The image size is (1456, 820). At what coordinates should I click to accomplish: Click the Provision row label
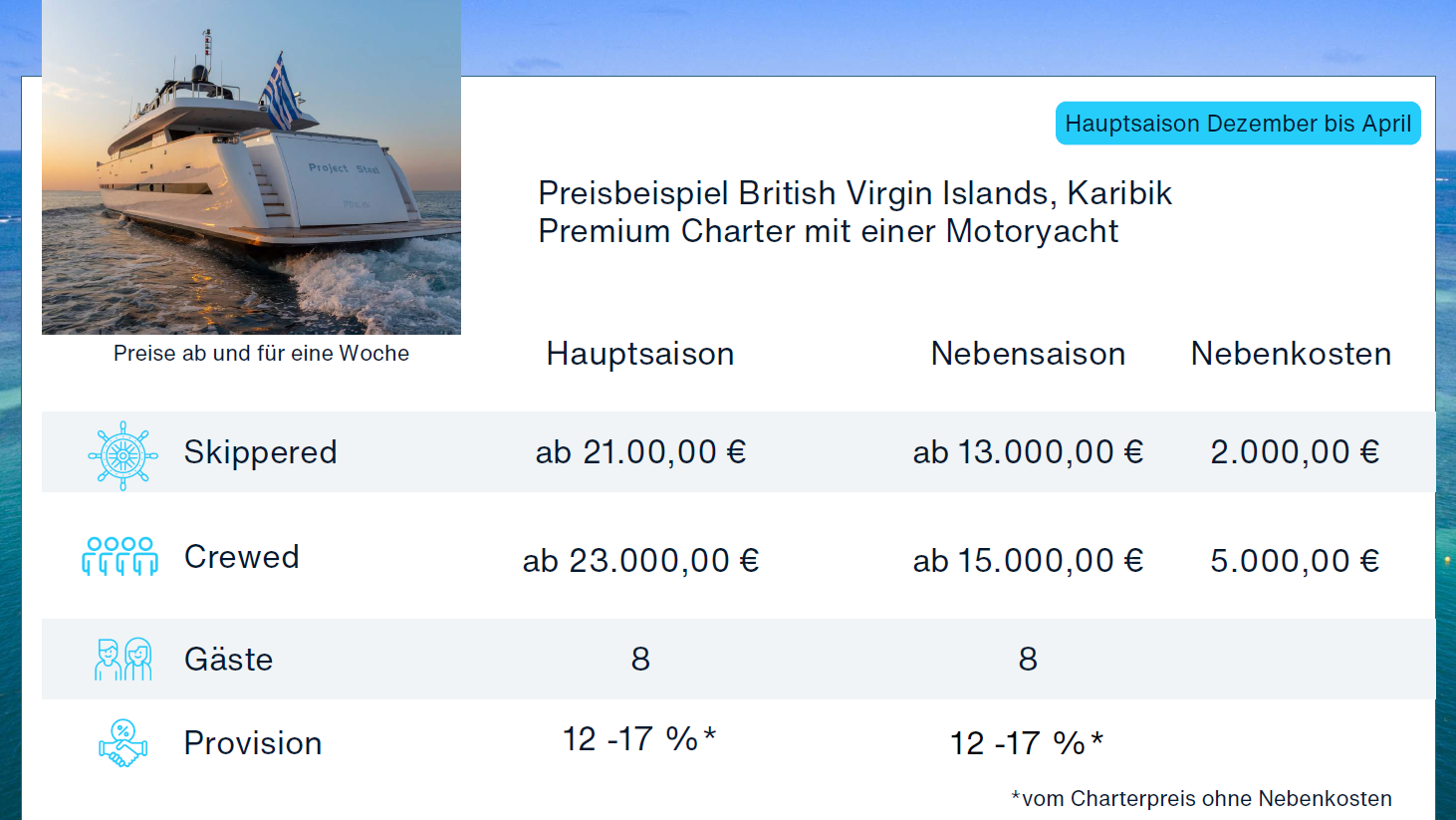[x=253, y=743]
